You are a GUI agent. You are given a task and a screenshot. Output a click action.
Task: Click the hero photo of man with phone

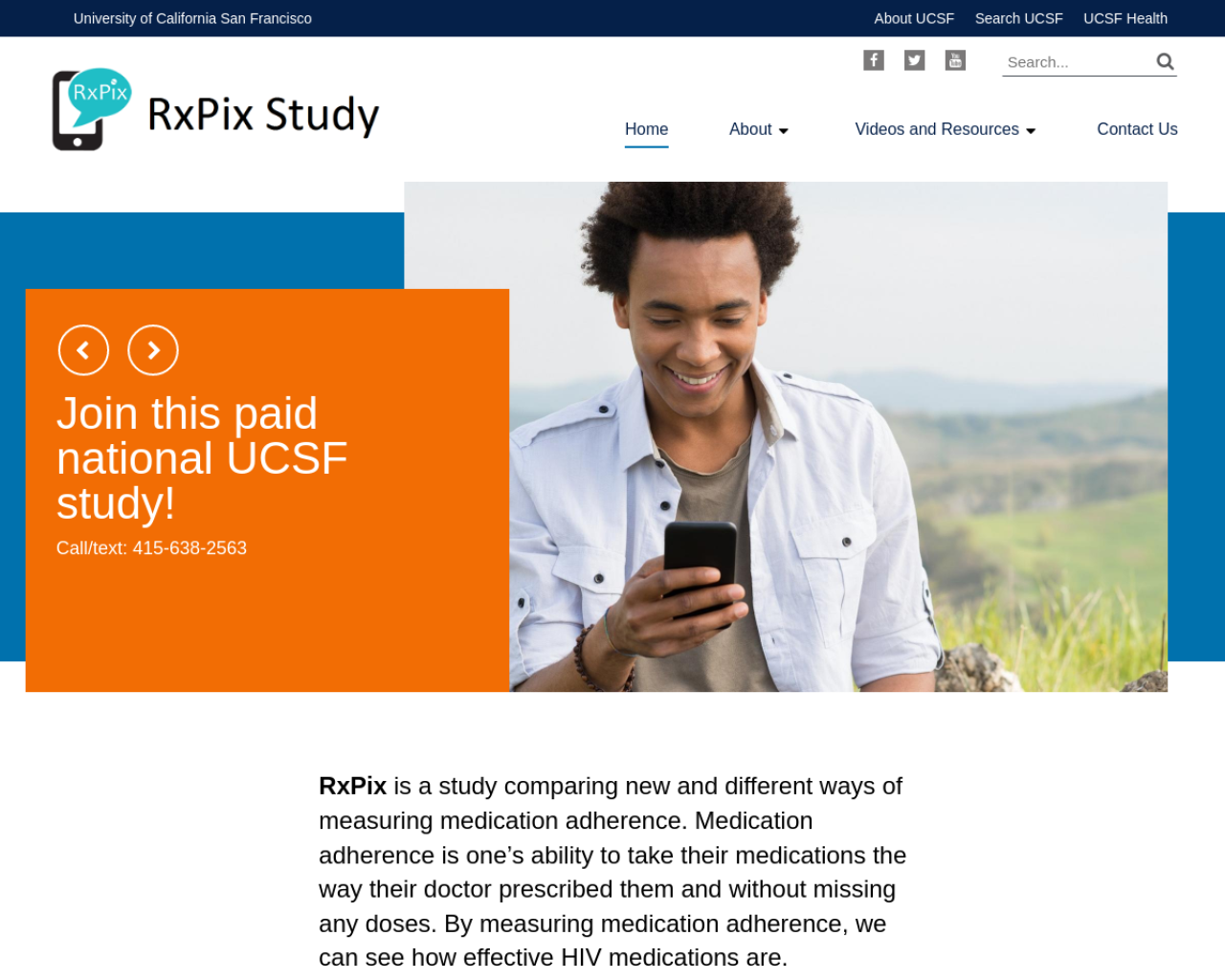click(x=837, y=436)
